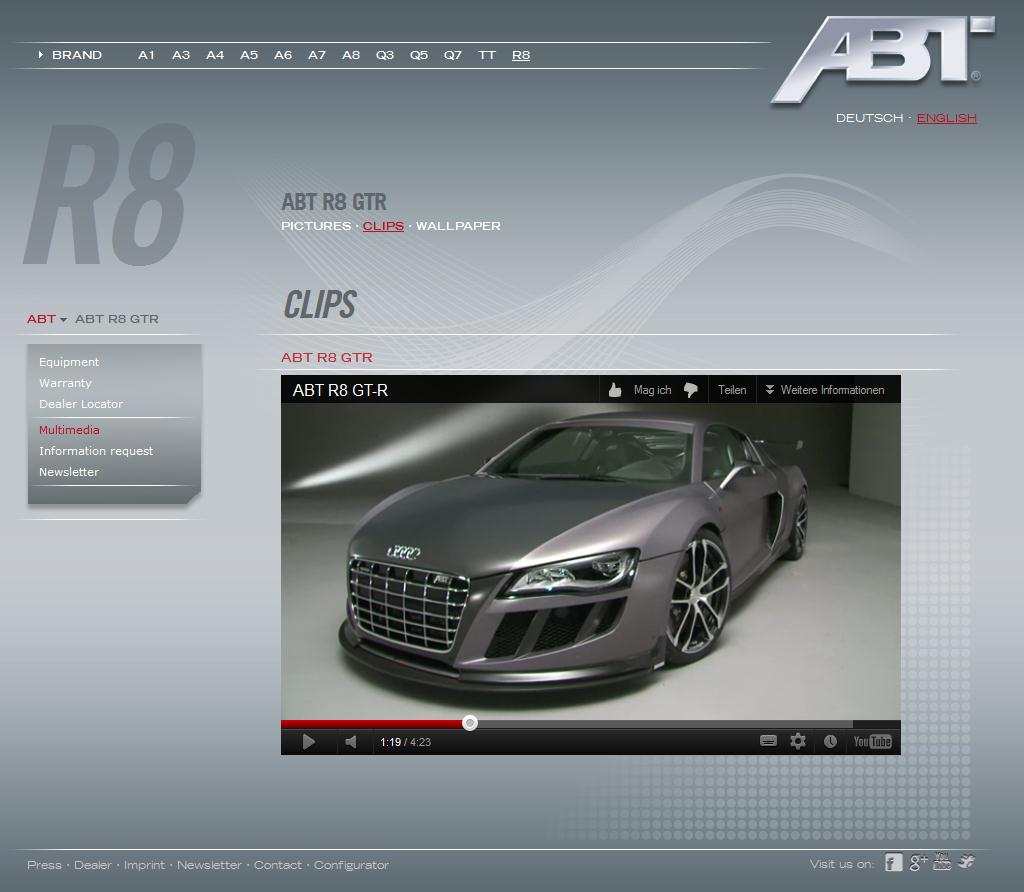Mute the video with the speaker icon
The height and width of the screenshot is (892, 1024).
pos(351,742)
